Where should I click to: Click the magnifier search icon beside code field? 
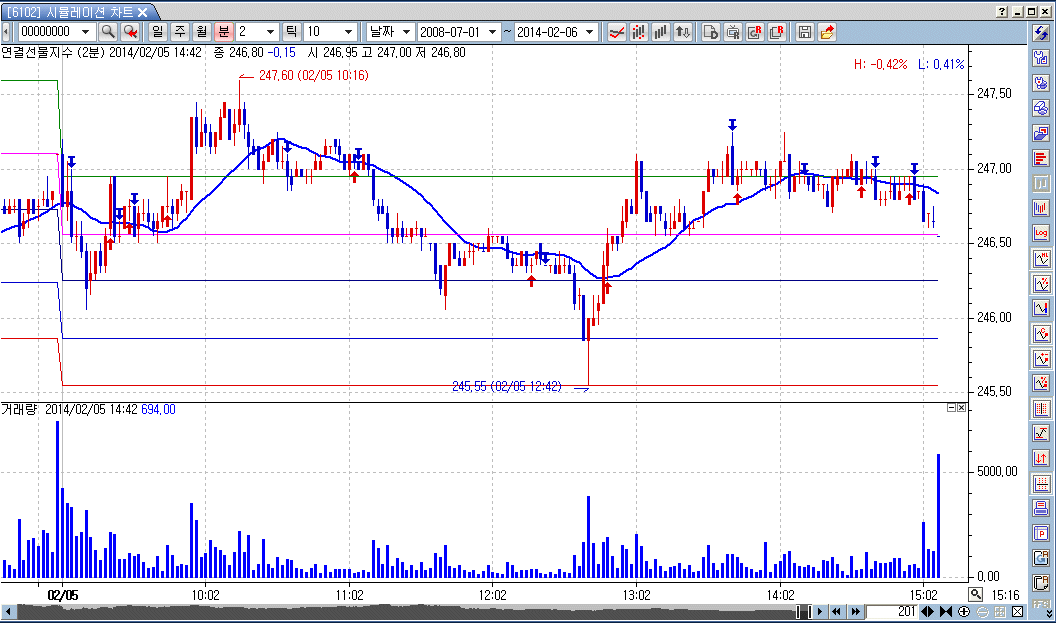(x=108, y=32)
